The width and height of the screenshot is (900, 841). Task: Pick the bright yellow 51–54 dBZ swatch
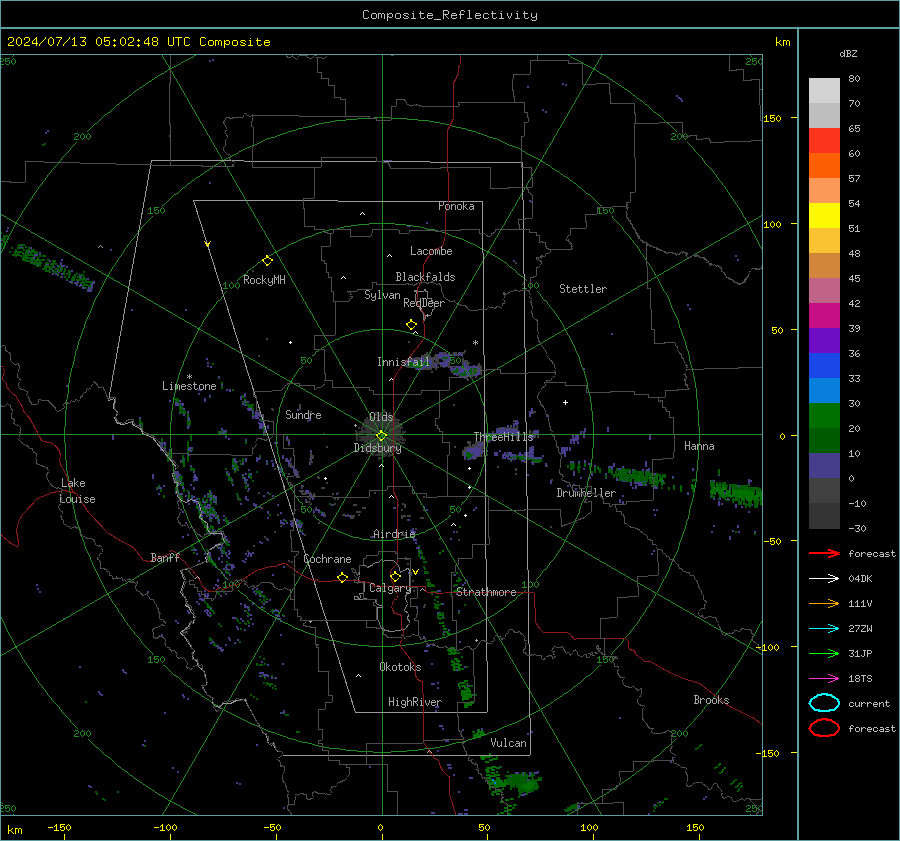coord(824,215)
